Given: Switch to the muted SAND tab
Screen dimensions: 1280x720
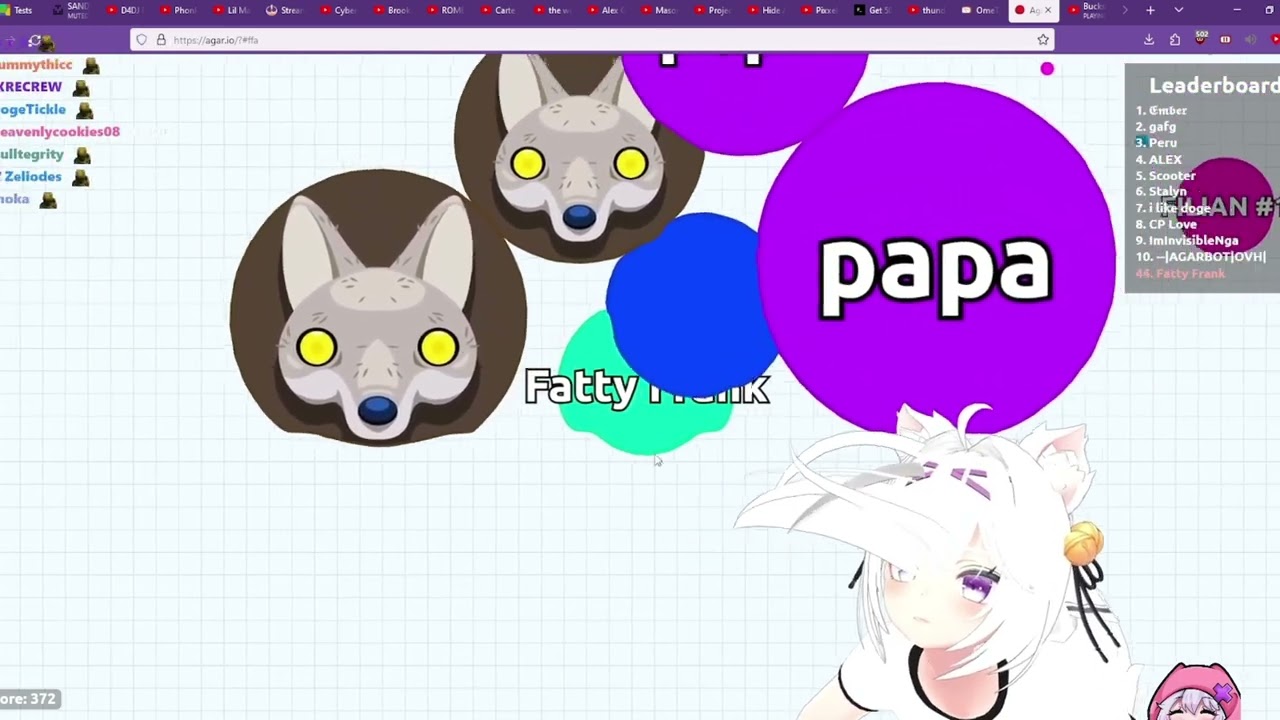Looking at the screenshot, I should click(71, 10).
